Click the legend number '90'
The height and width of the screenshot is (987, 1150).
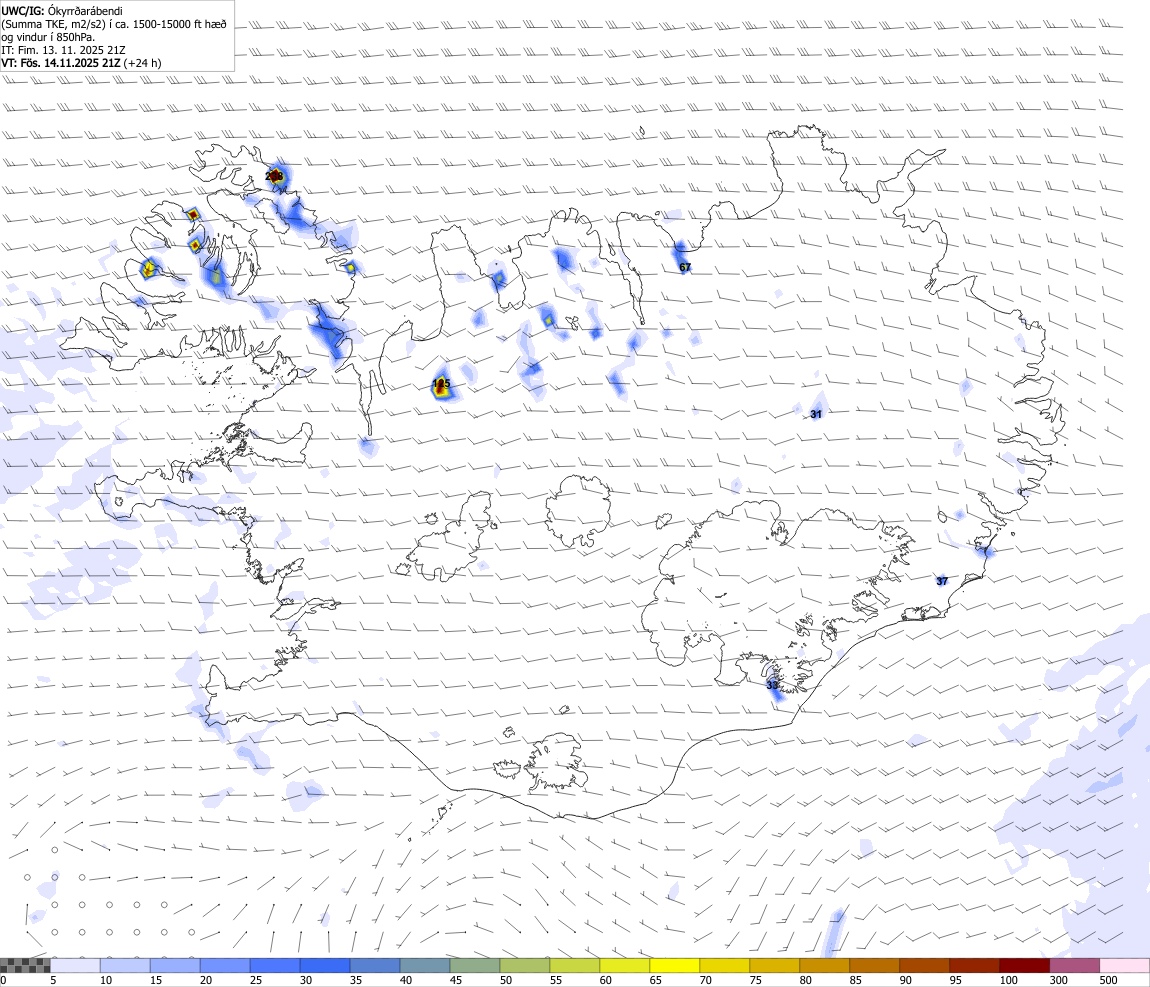click(906, 980)
